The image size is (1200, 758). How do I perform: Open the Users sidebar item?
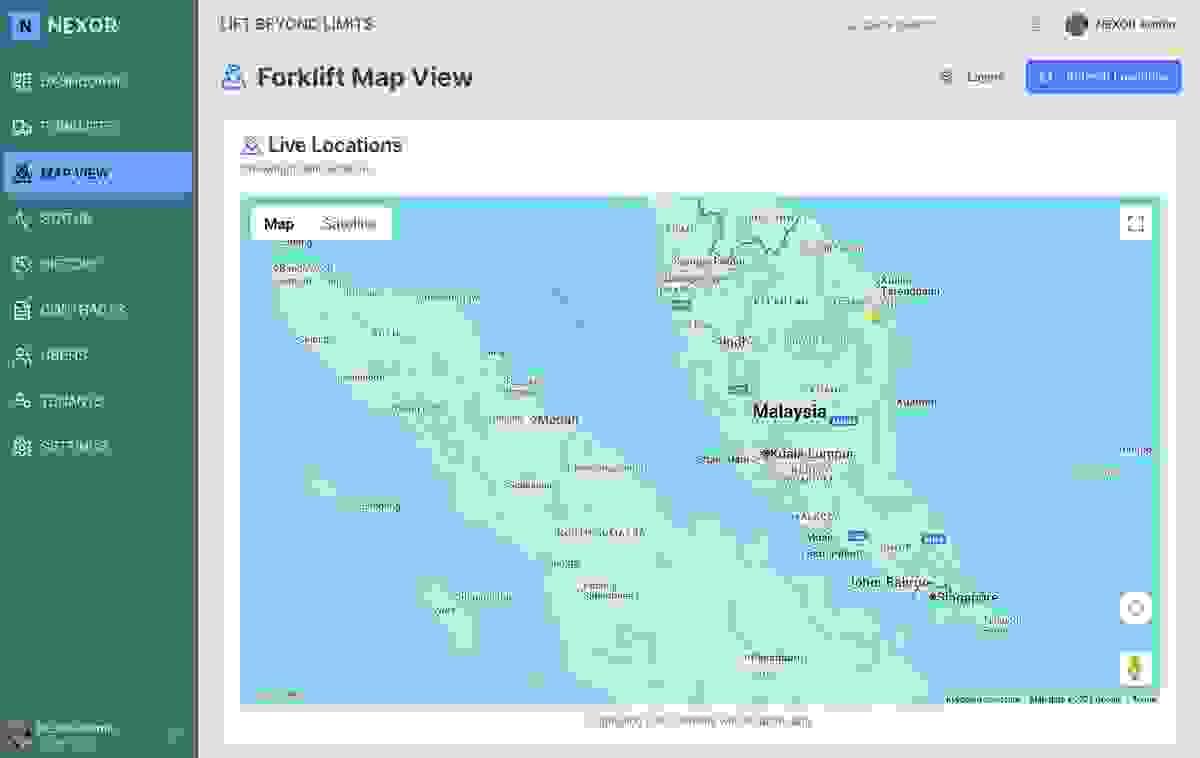point(97,356)
